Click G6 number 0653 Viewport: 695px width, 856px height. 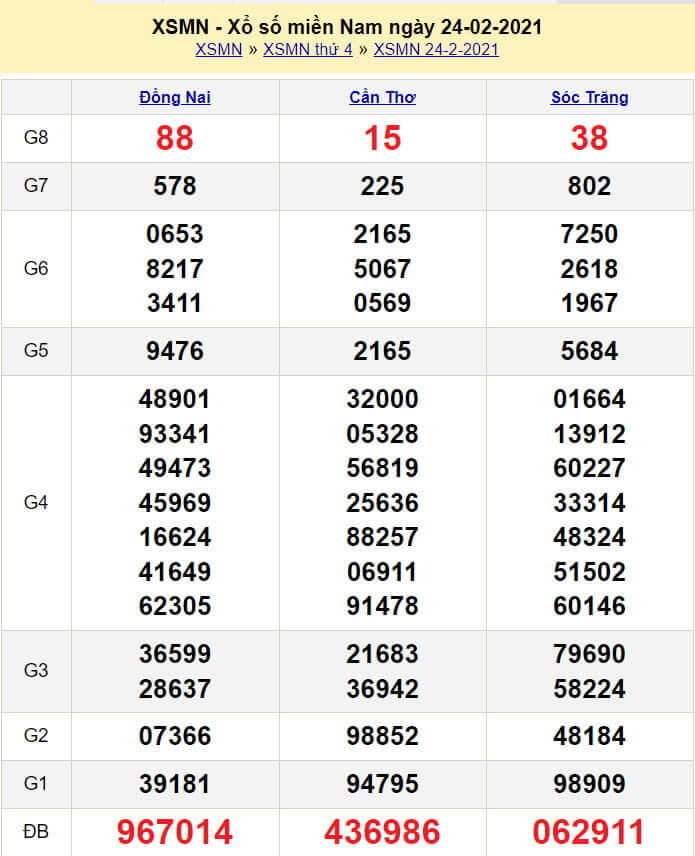click(175, 234)
